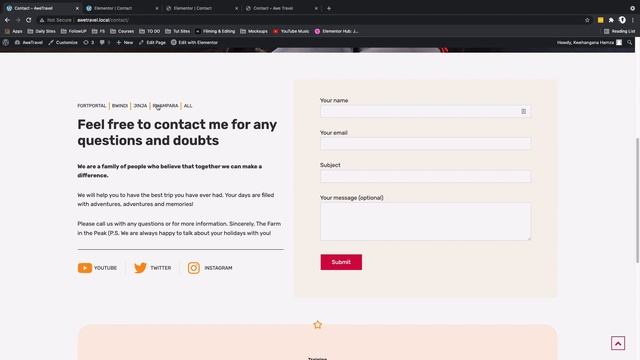The height and width of the screenshot is (360, 640).
Task: Open the YouTube Music bookmark
Action: pos(291,31)
